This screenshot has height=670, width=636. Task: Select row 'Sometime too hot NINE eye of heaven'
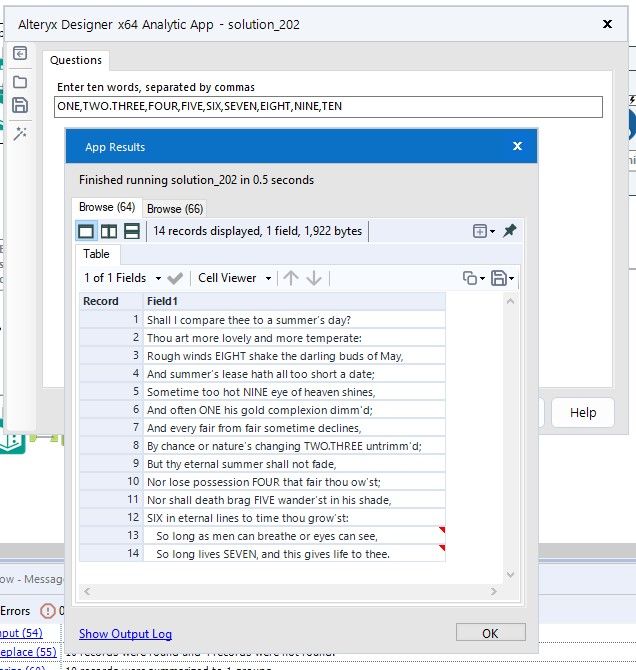294,392
